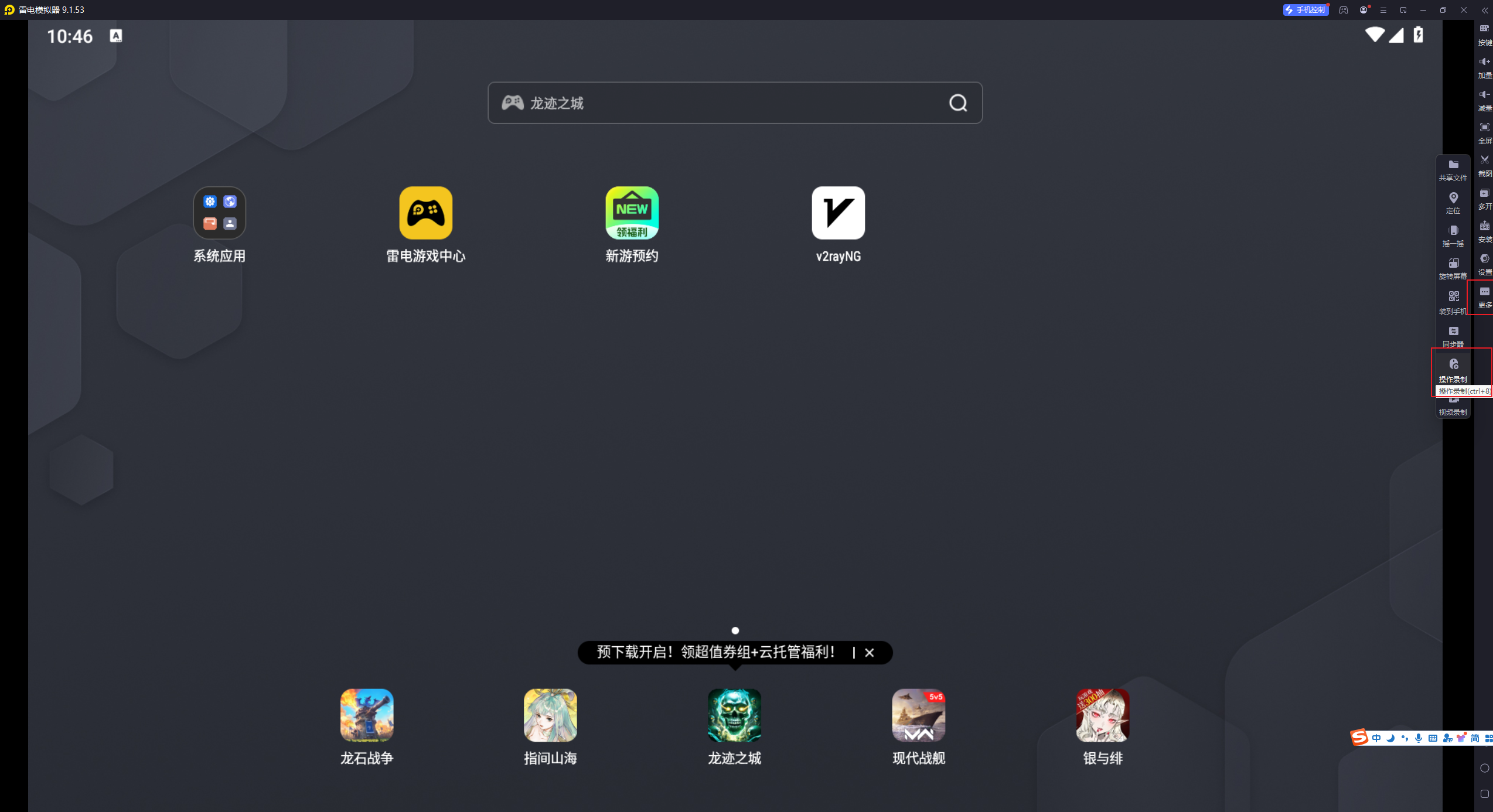
Task: Click the mini-window icon in the title bar
Action: (x=1403, y=10)
